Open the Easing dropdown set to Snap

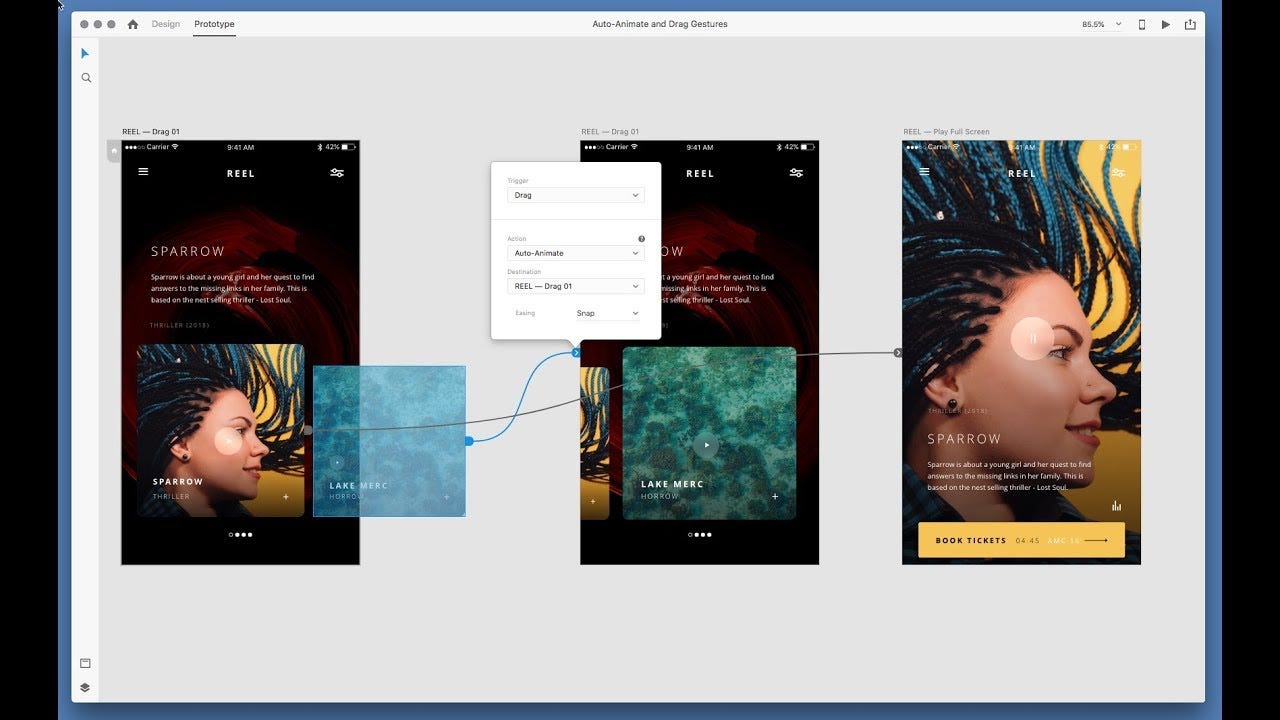coord(608,313)
